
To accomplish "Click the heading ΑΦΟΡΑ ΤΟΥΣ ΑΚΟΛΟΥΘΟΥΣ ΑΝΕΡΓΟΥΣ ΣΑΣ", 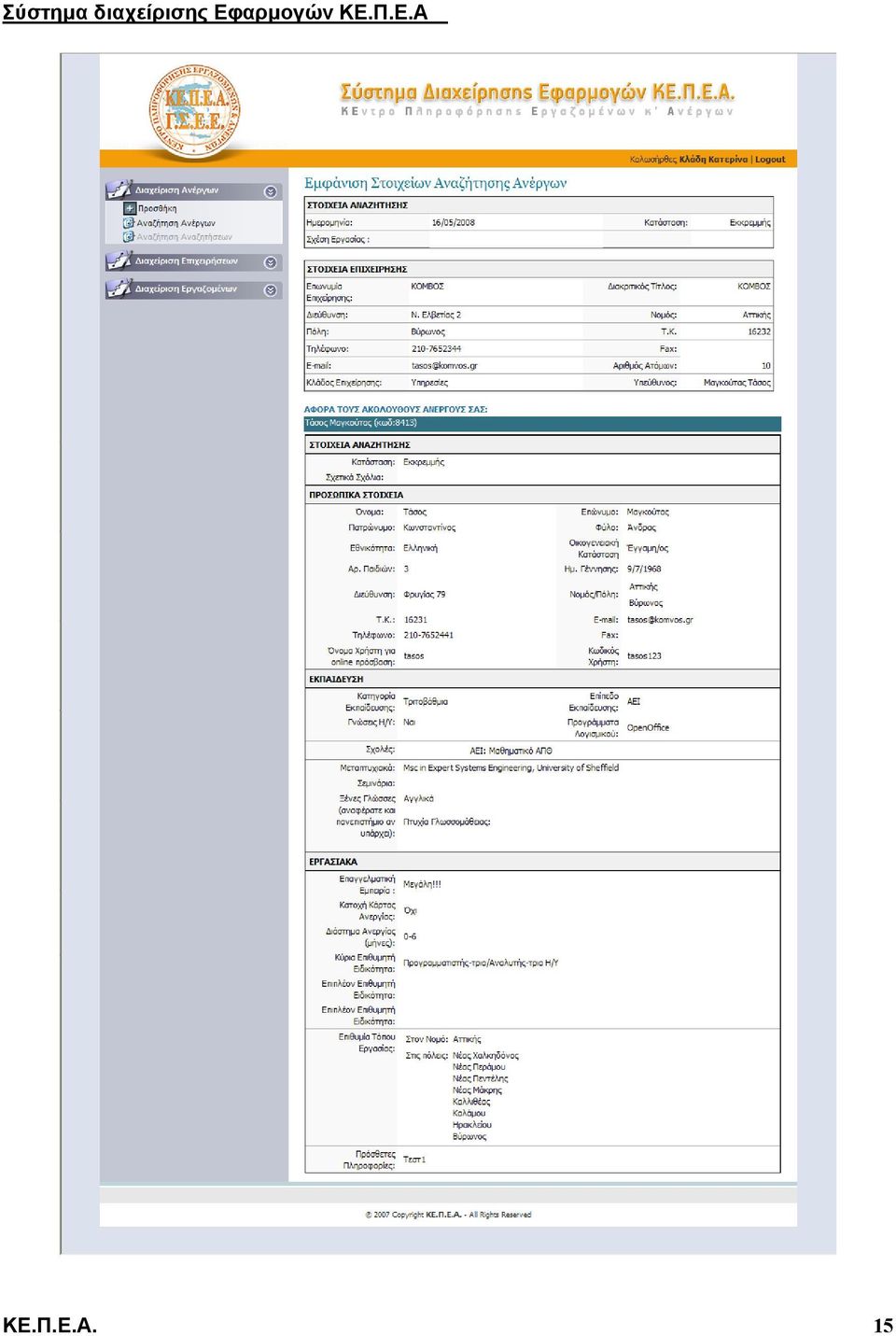I will coord(396,409).
